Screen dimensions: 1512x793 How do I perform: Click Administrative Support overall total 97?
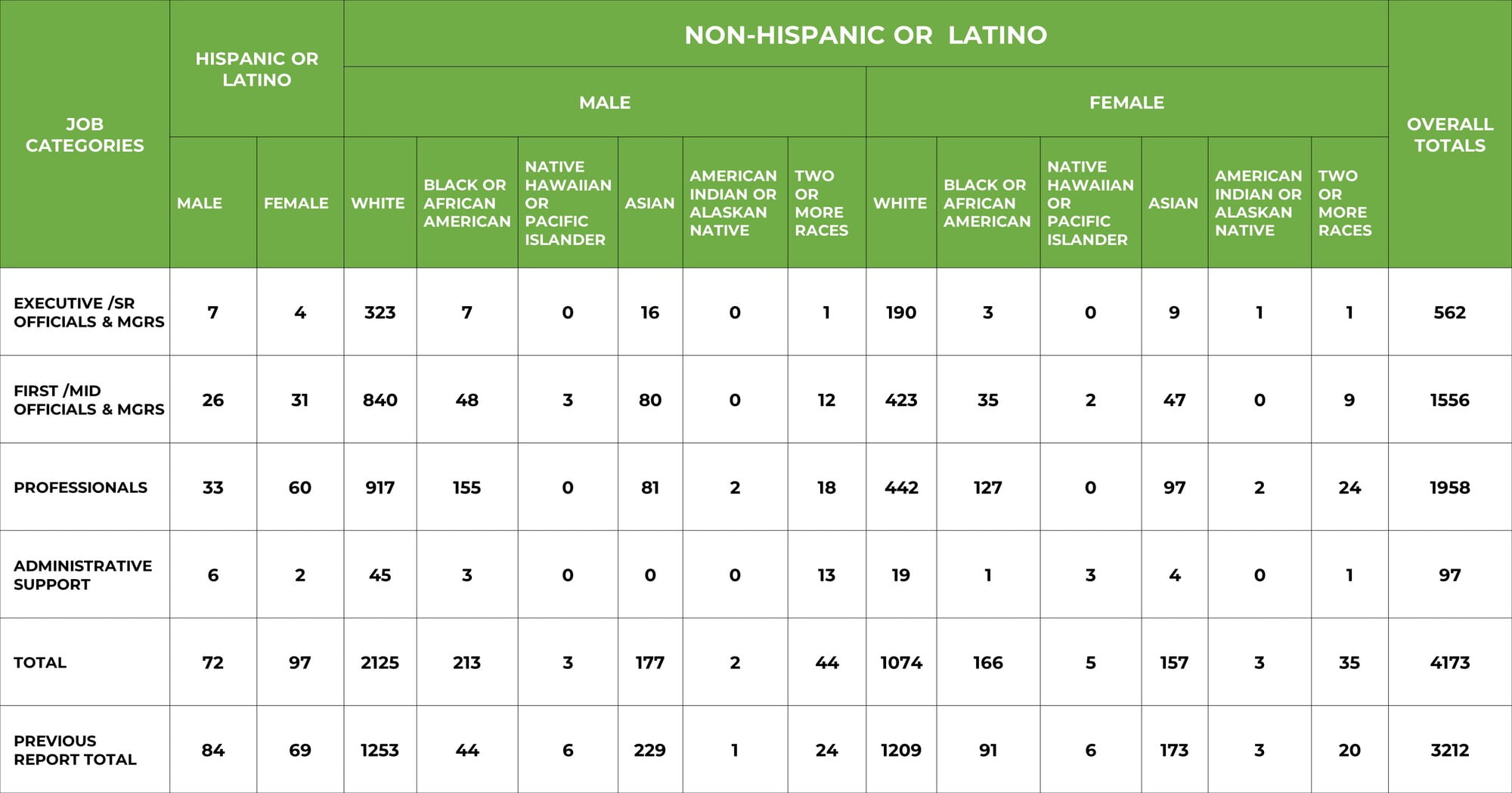pyautogui.click(x=1449, y=575)
